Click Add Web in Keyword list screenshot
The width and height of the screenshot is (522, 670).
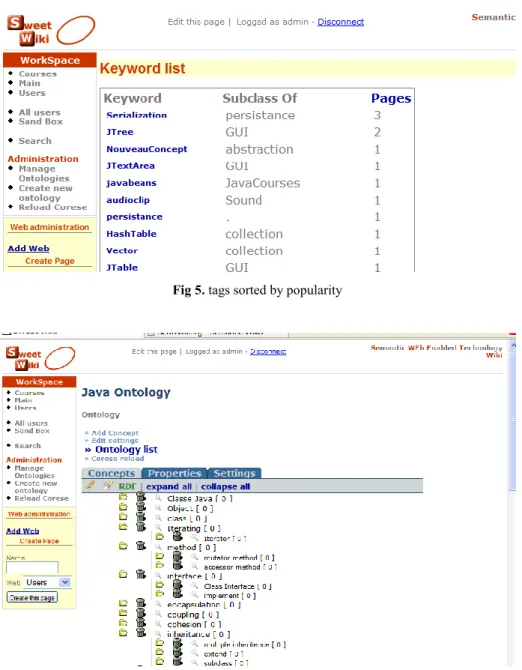(x=28, y=248)
